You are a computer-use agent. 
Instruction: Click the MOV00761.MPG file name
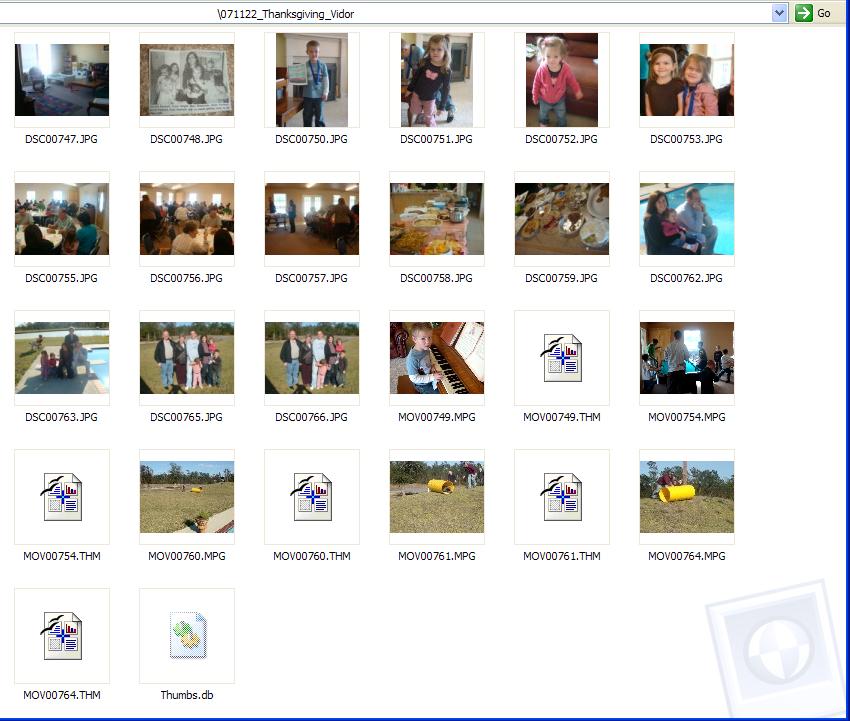coord(437,556)
